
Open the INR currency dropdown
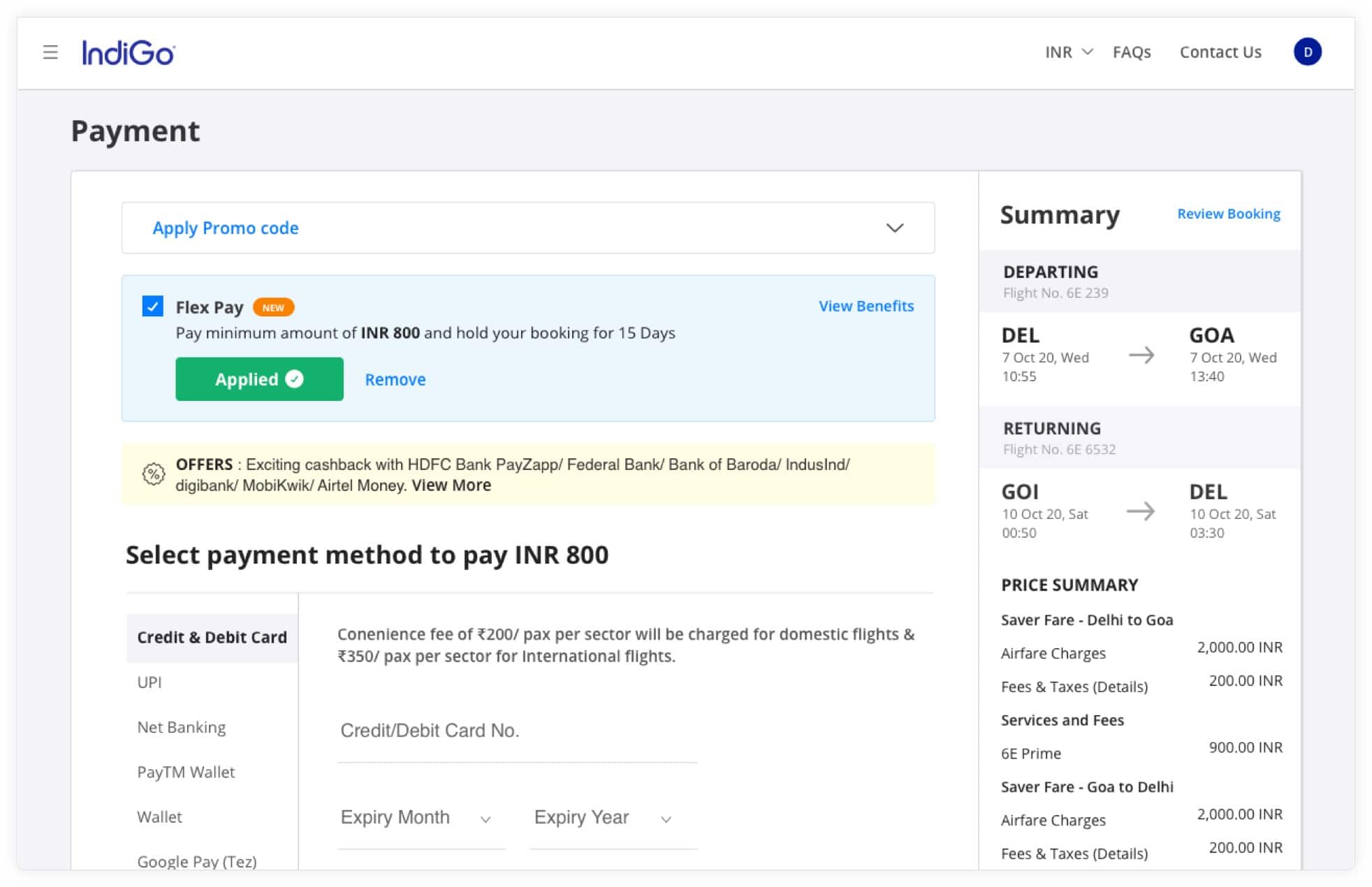pyautogui.click(x=1068, y=52)
